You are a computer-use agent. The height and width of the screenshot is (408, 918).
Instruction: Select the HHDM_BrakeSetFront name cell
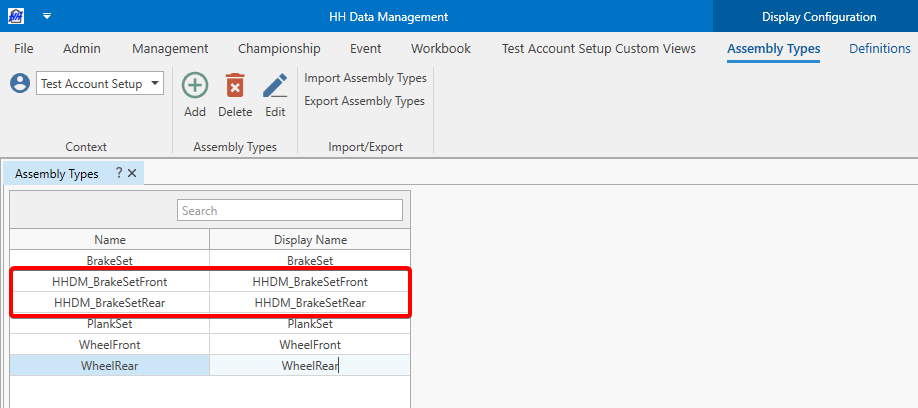[110, 282]
